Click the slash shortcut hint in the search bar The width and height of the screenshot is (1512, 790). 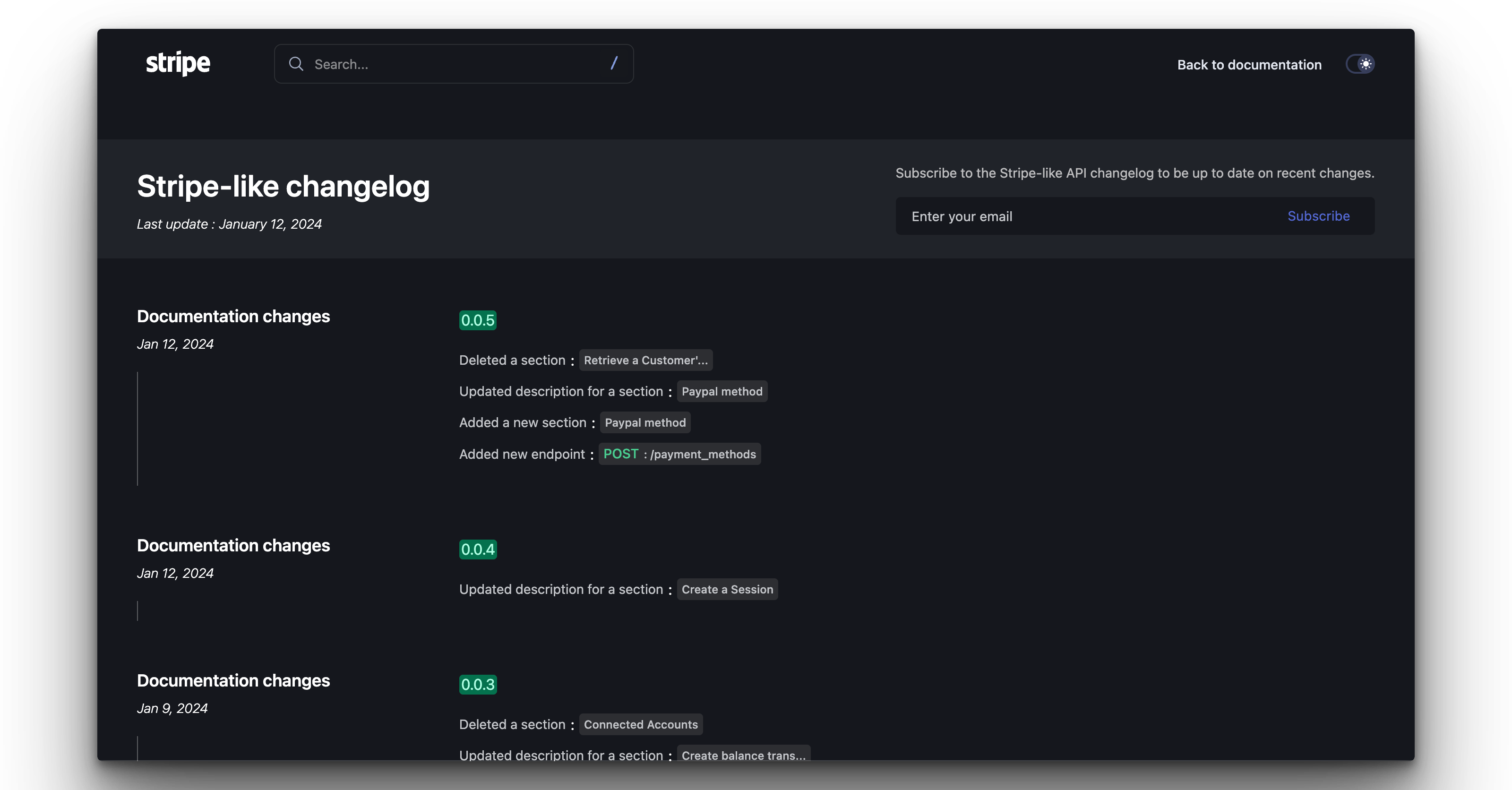click(x=614, y=63)
